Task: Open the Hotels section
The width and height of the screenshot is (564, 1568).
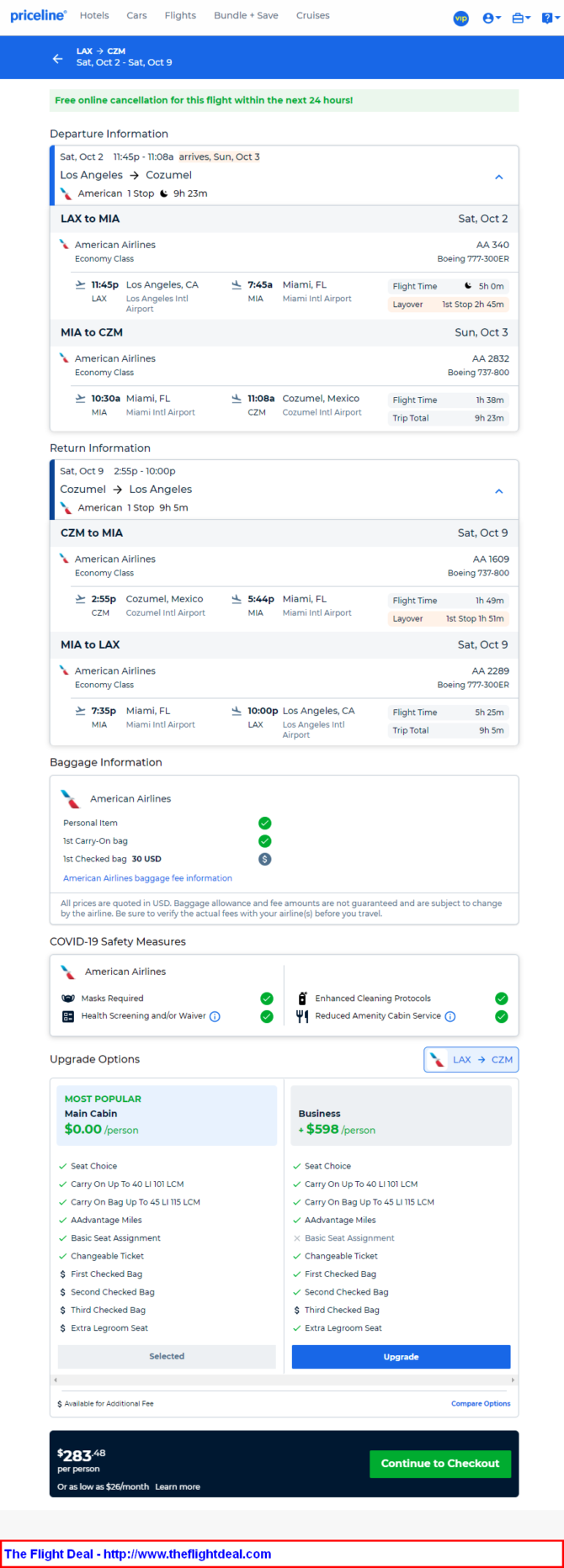Action: point(94,15)
